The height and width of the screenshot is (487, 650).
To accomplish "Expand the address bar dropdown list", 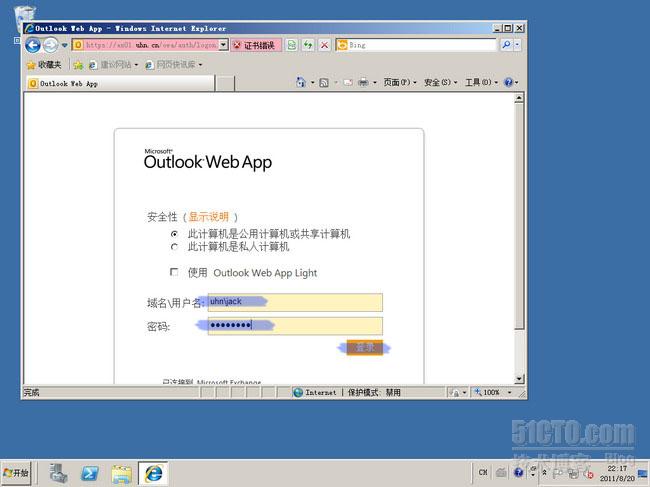I will click(x=223, y=45).
